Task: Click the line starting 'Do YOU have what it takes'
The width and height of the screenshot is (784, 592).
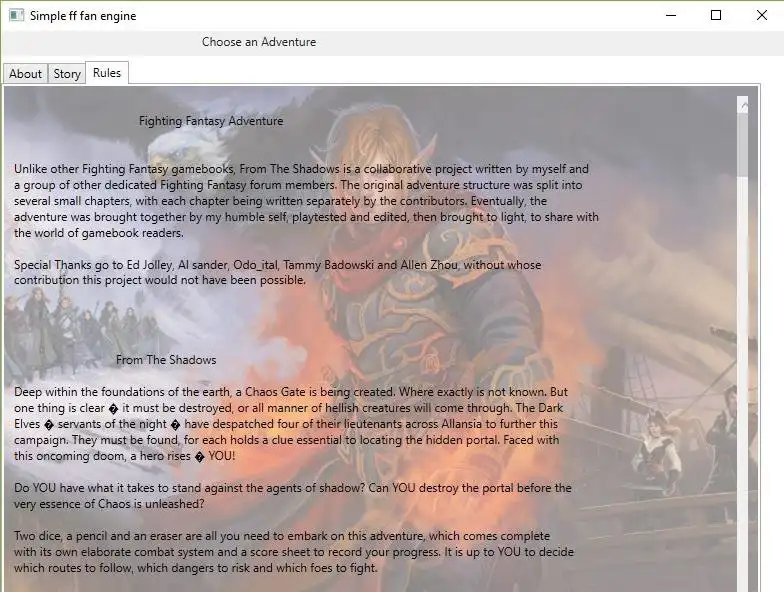Action: 292,488
